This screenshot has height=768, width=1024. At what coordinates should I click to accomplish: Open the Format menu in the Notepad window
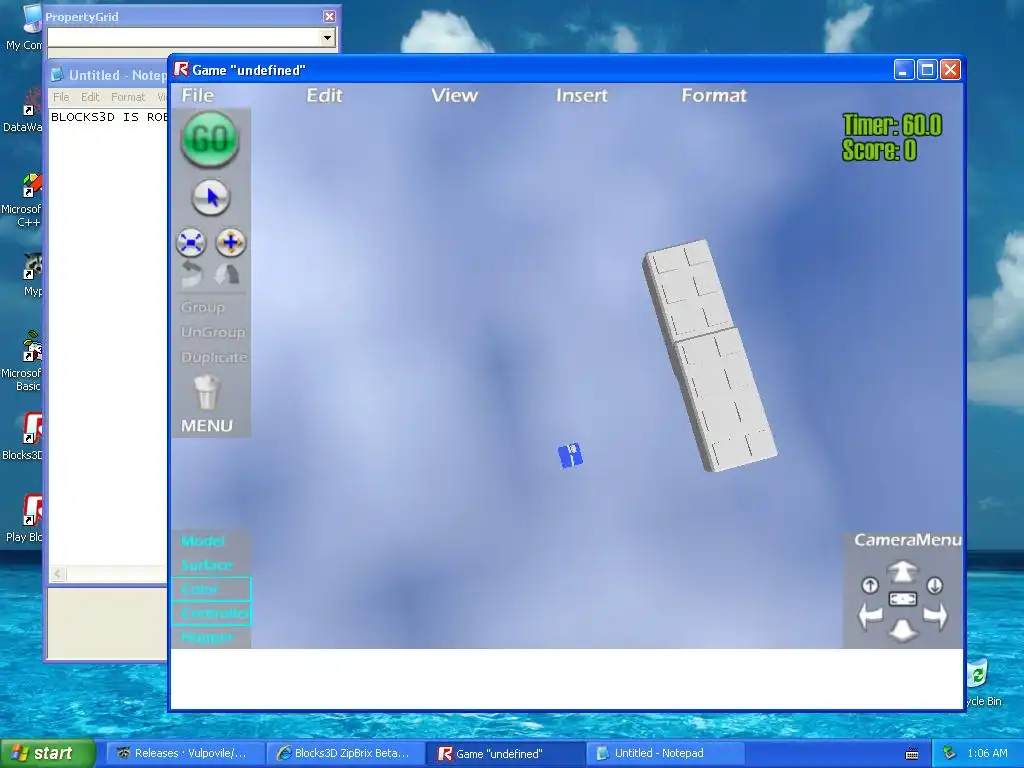tap(128, 97)
